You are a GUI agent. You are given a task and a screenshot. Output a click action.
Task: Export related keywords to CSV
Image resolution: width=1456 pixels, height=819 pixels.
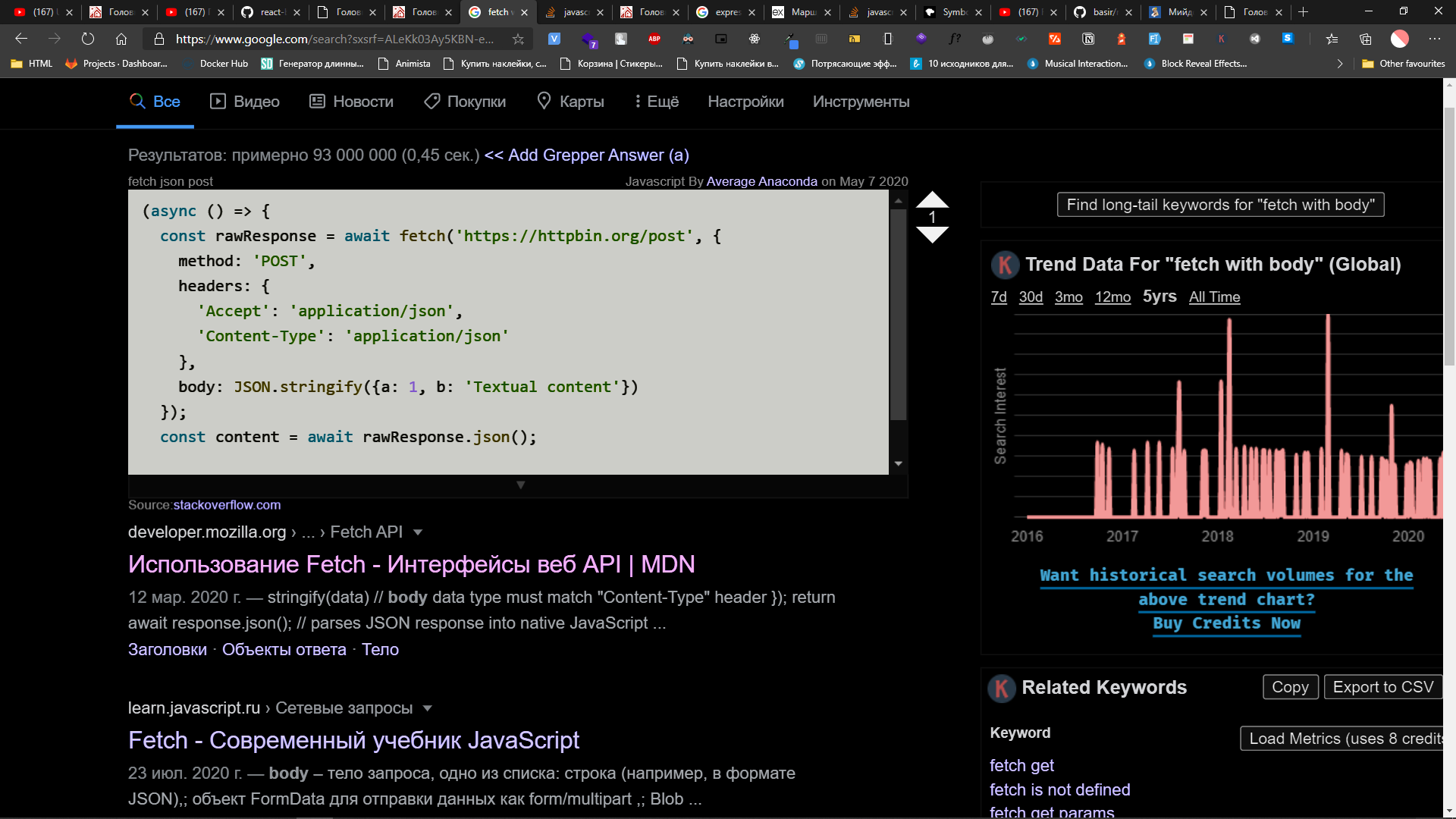1383,687
